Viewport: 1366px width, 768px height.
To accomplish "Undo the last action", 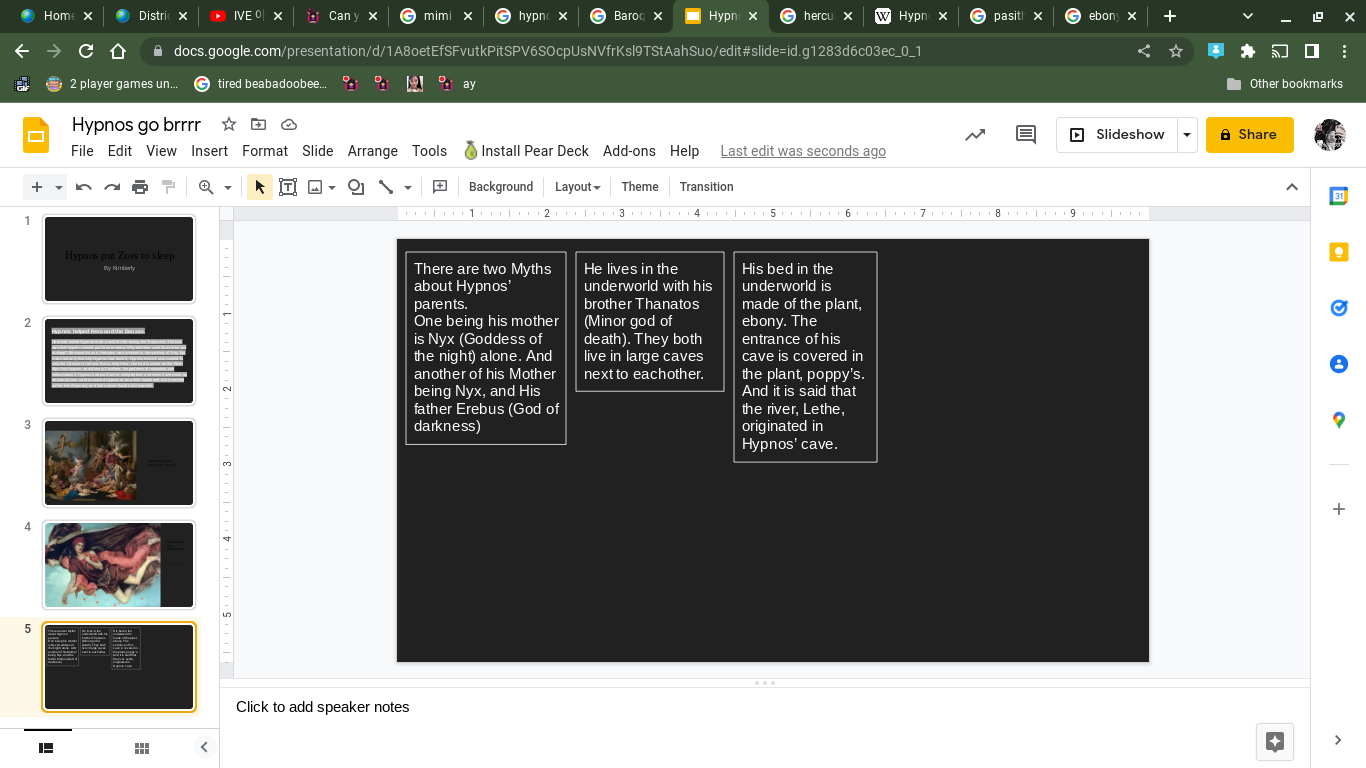I will 84,187.
